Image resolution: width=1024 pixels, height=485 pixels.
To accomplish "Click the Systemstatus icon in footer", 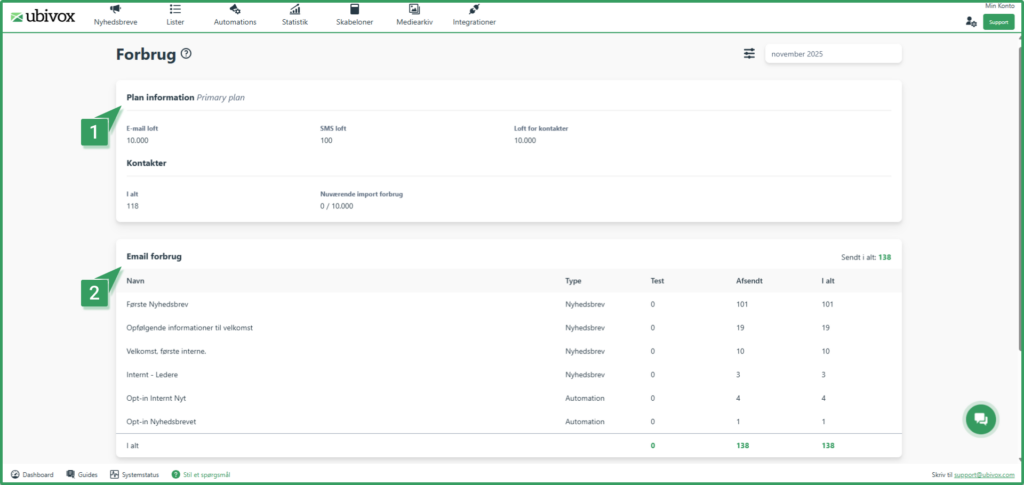I will click(x=114, y=475).
